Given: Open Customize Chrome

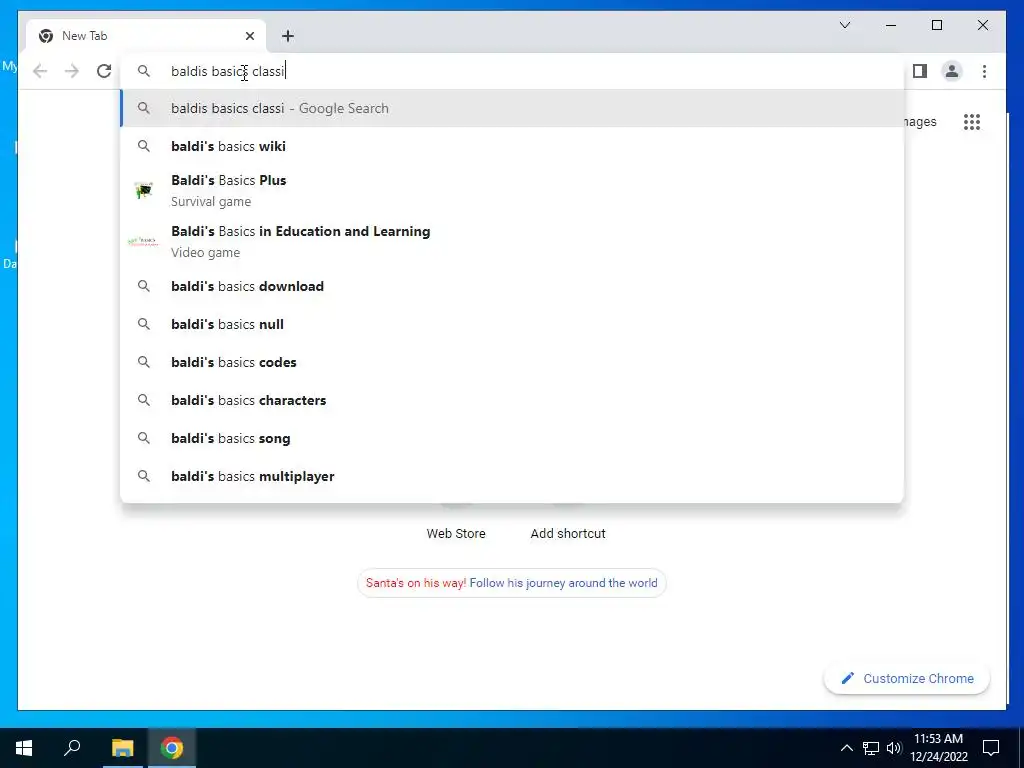Looking at the screenshot, I should tap(907, 679).
